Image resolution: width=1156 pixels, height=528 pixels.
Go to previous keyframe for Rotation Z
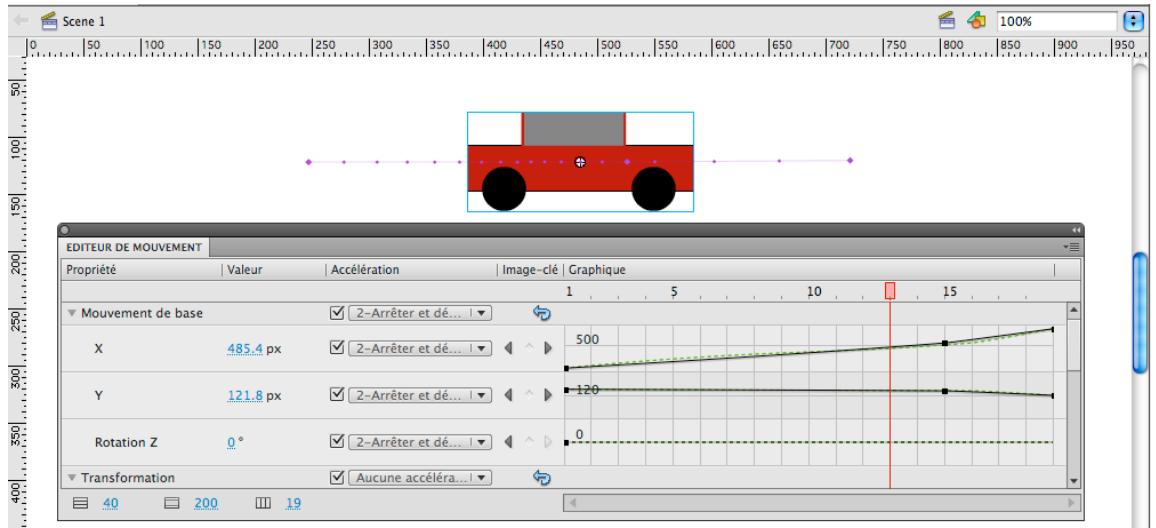click(509, 442)
